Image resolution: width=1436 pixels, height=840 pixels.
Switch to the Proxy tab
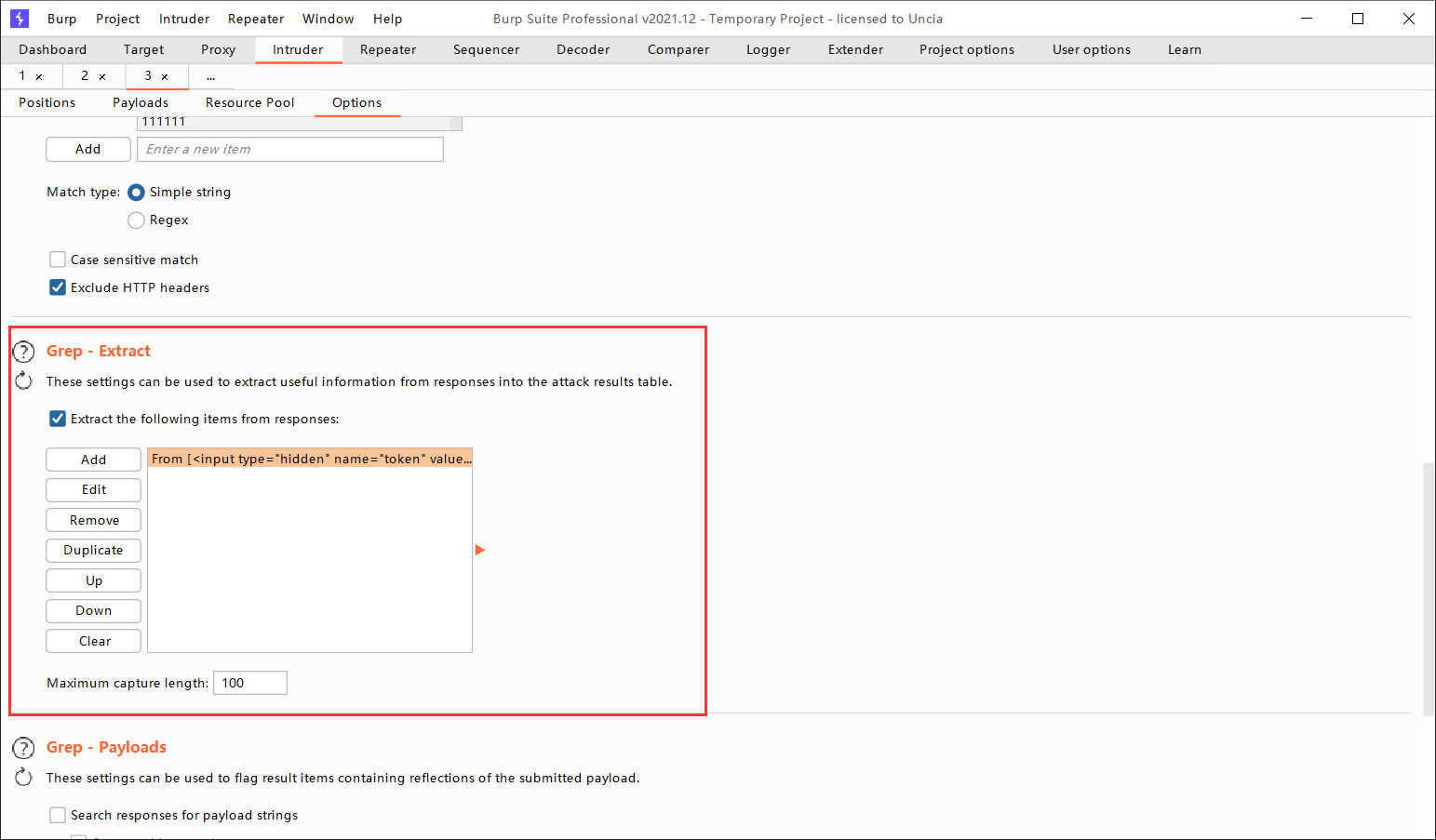219,49
